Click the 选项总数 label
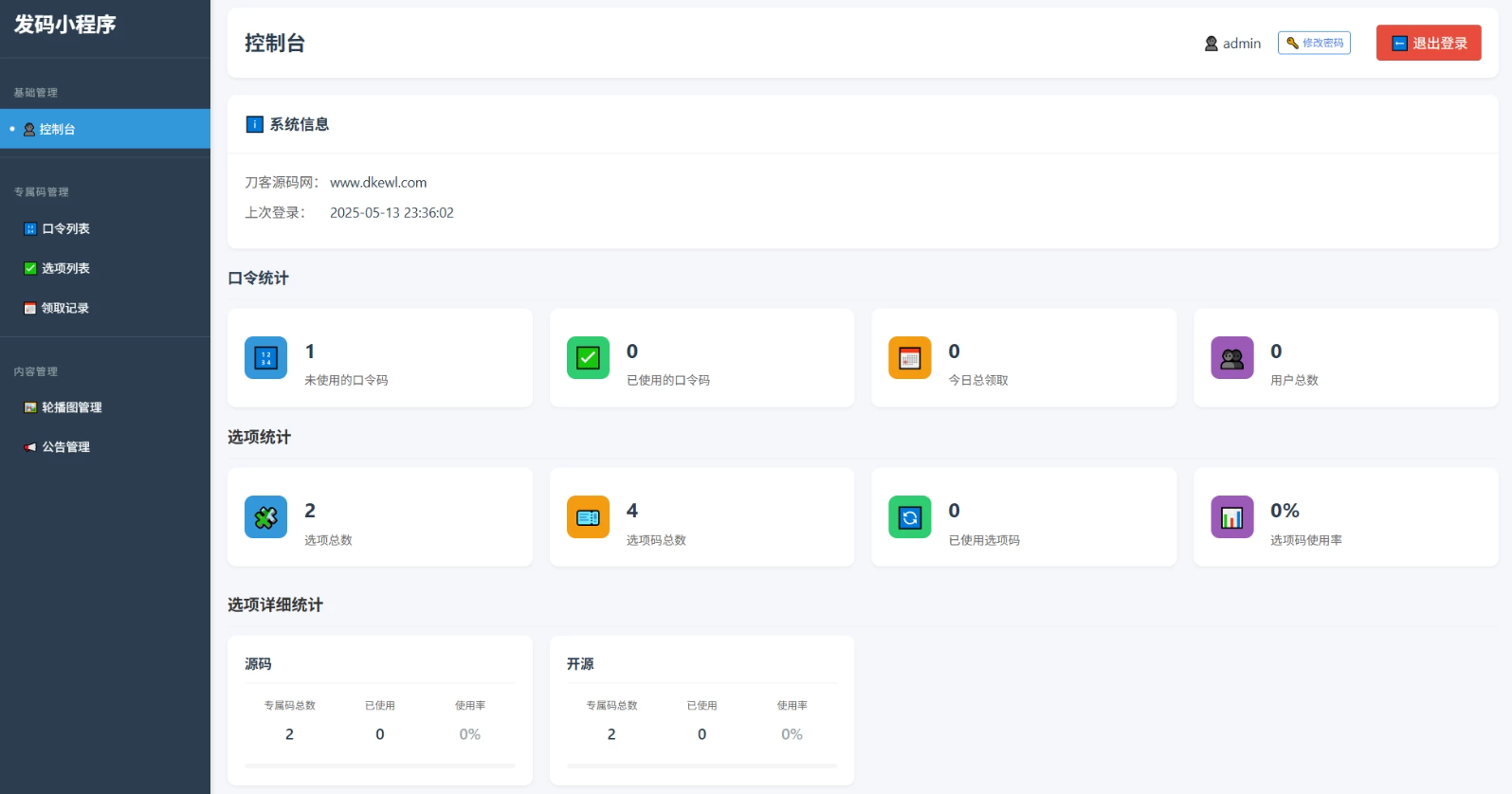The height and width of the screenshot is (794, 1512). pyautogui.click(x=328, y=540)
